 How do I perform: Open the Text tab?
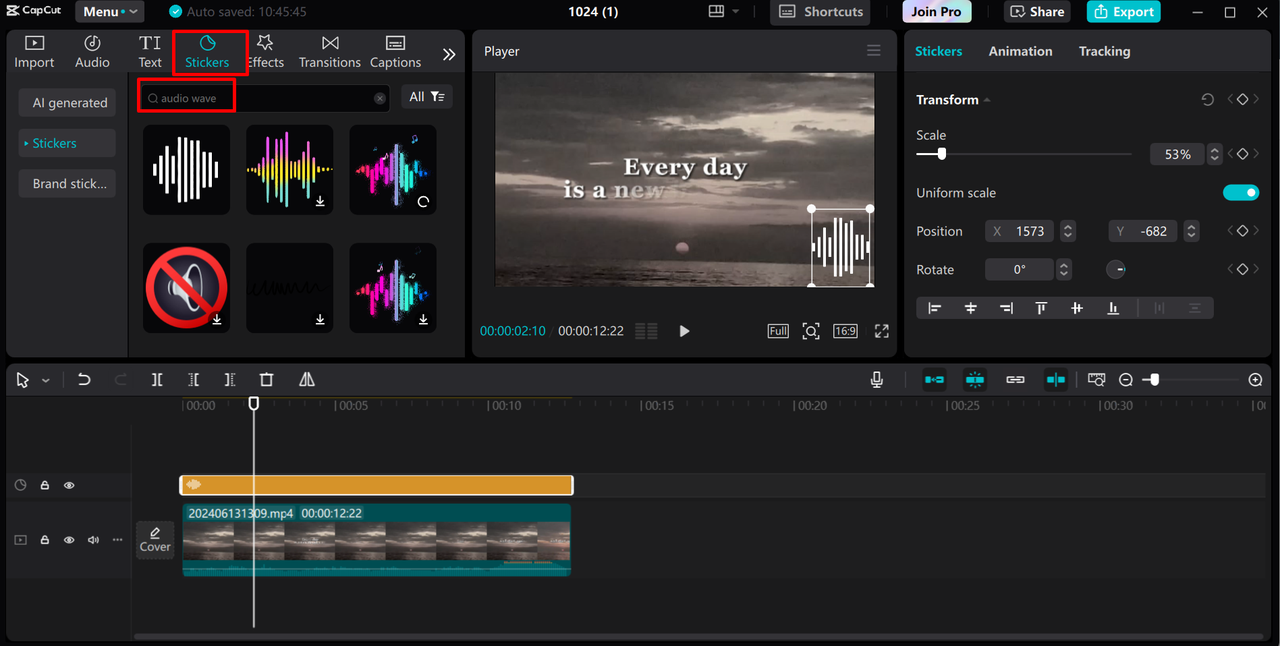150,52
